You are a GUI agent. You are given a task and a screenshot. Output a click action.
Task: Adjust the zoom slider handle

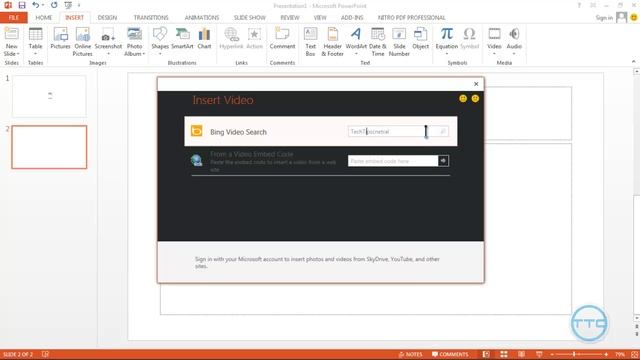[x=574, y=354]
